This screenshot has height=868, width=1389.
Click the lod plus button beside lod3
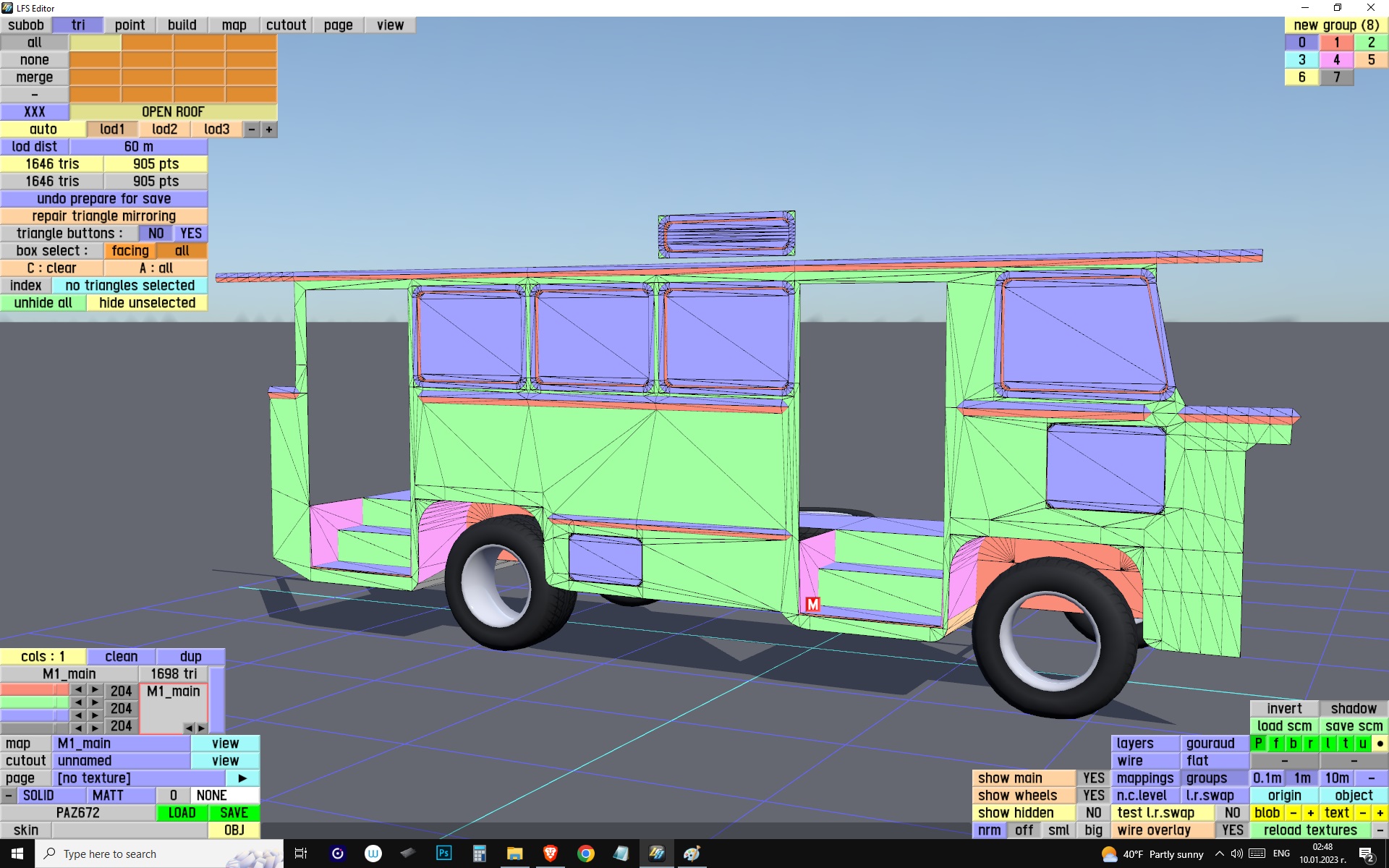coord(269,129)
